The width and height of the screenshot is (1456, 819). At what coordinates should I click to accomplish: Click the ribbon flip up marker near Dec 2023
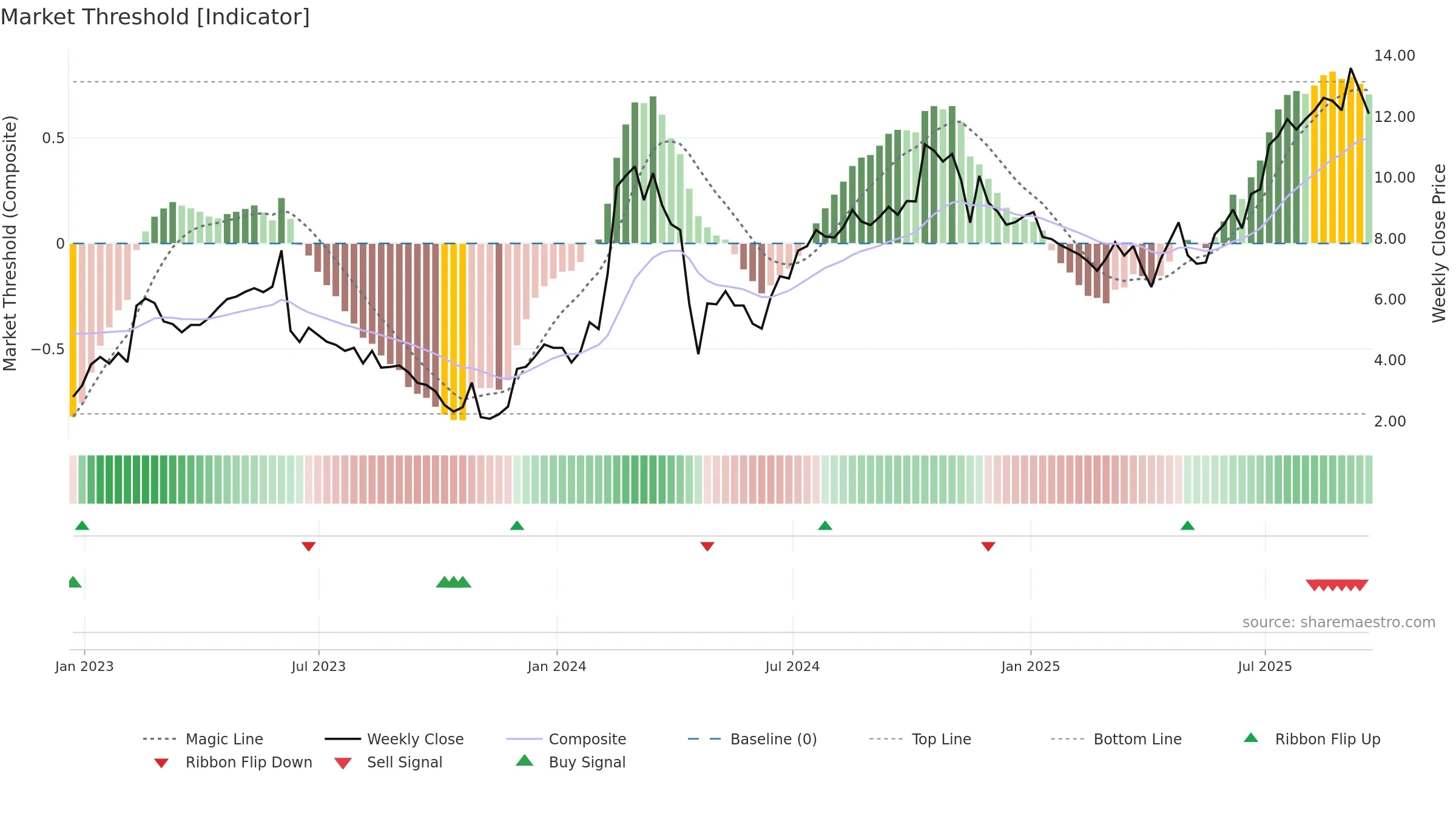pyautogui.click(x=517, y=525)
